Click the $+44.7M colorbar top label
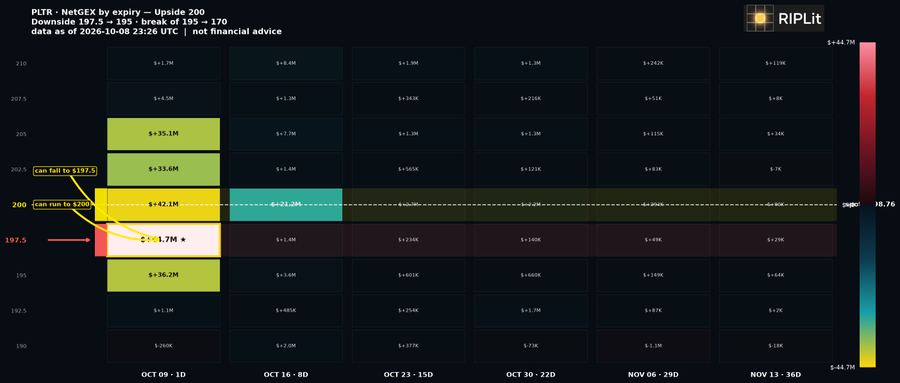Image resolution: width=900 pixels, height=383 pixels. 841,42
